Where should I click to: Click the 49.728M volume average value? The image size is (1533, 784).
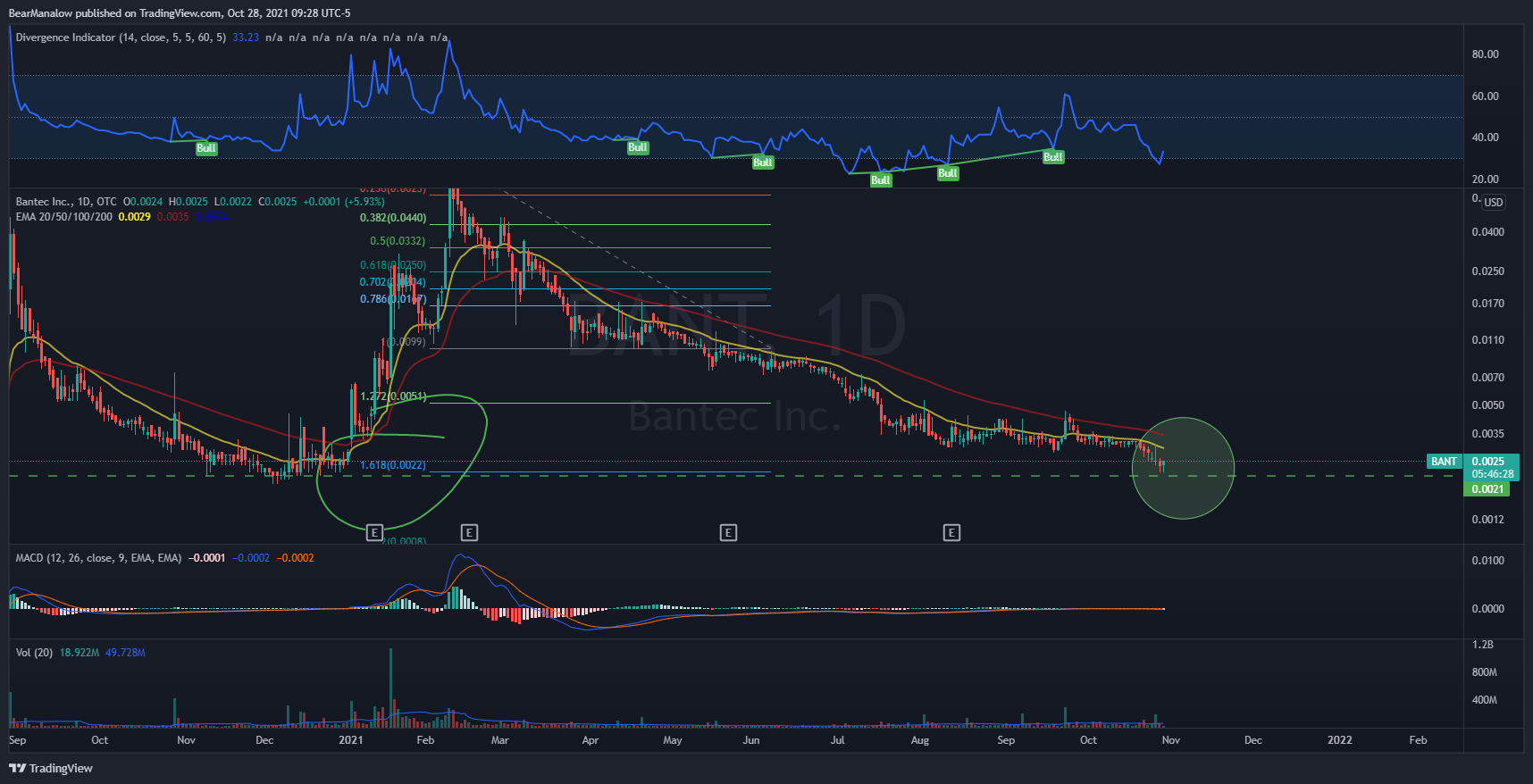coord(125,653)
